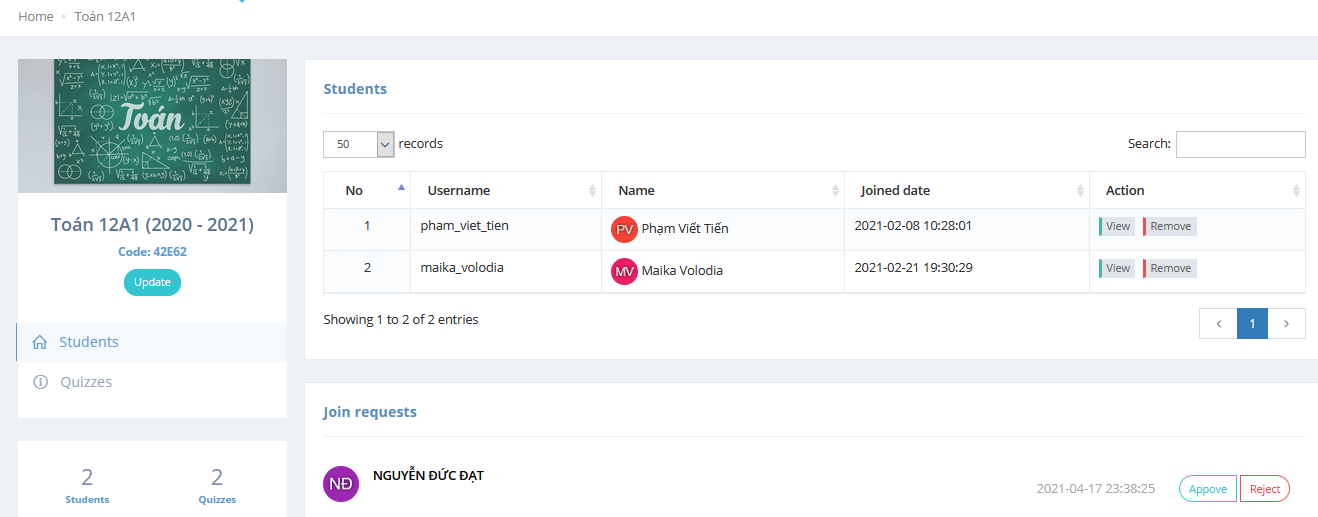1318x517 pixels.
Task: Sort by Username column header
Action: click(x=459, y=190)
